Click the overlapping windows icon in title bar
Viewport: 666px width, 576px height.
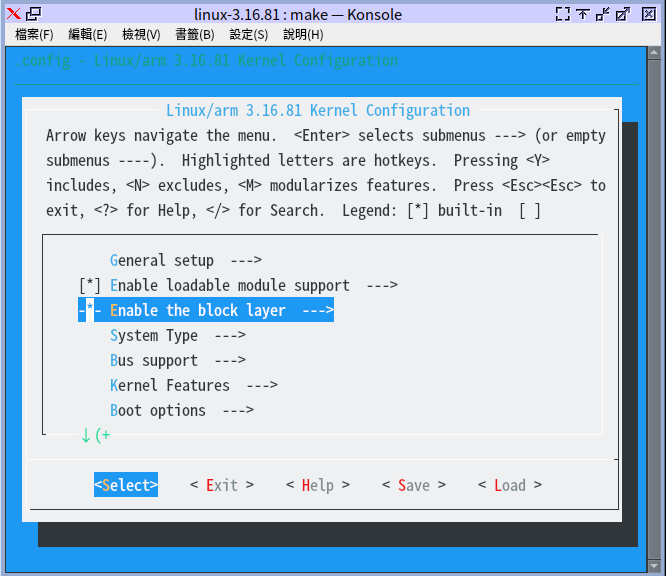click(33, 14)
